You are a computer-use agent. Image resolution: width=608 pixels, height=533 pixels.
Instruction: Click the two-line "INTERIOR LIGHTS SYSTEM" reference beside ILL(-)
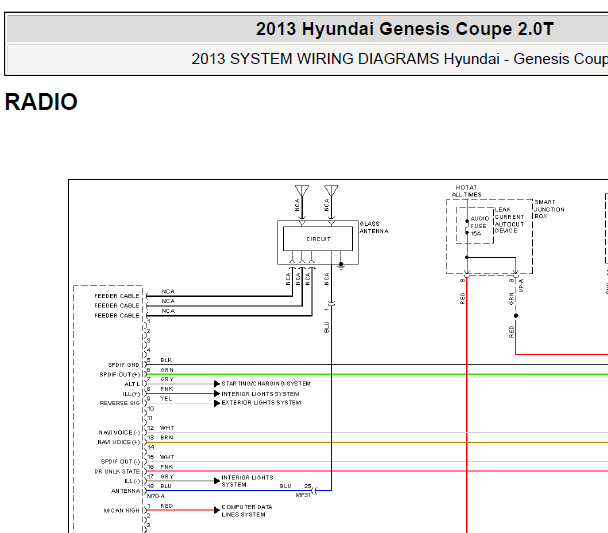[247, 481]
